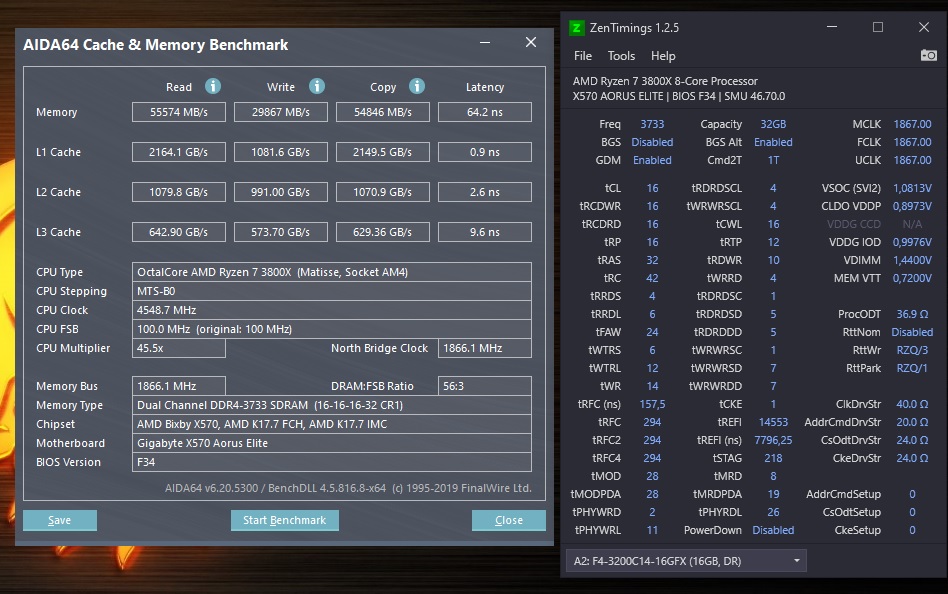948x594 pixels.
Task: Minimize the ZenTimings window
Action: (832, 27)
